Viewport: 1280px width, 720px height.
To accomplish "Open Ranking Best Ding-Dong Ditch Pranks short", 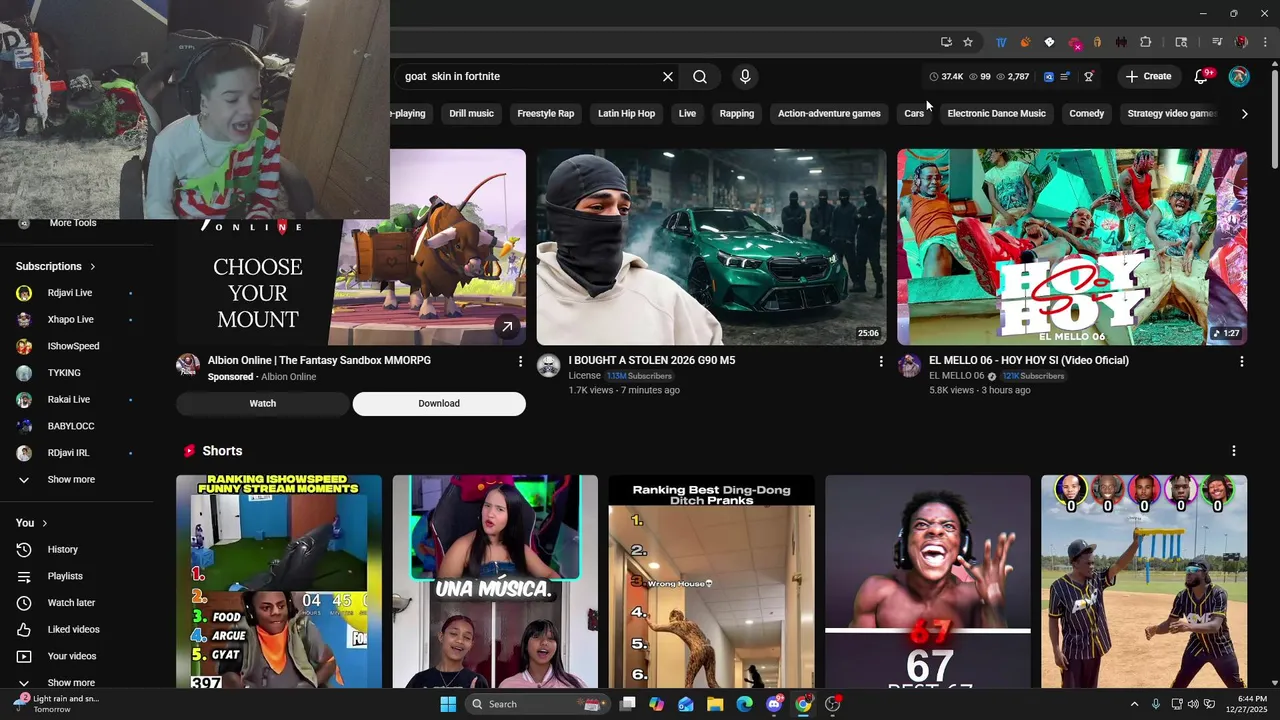I will 711,582.
